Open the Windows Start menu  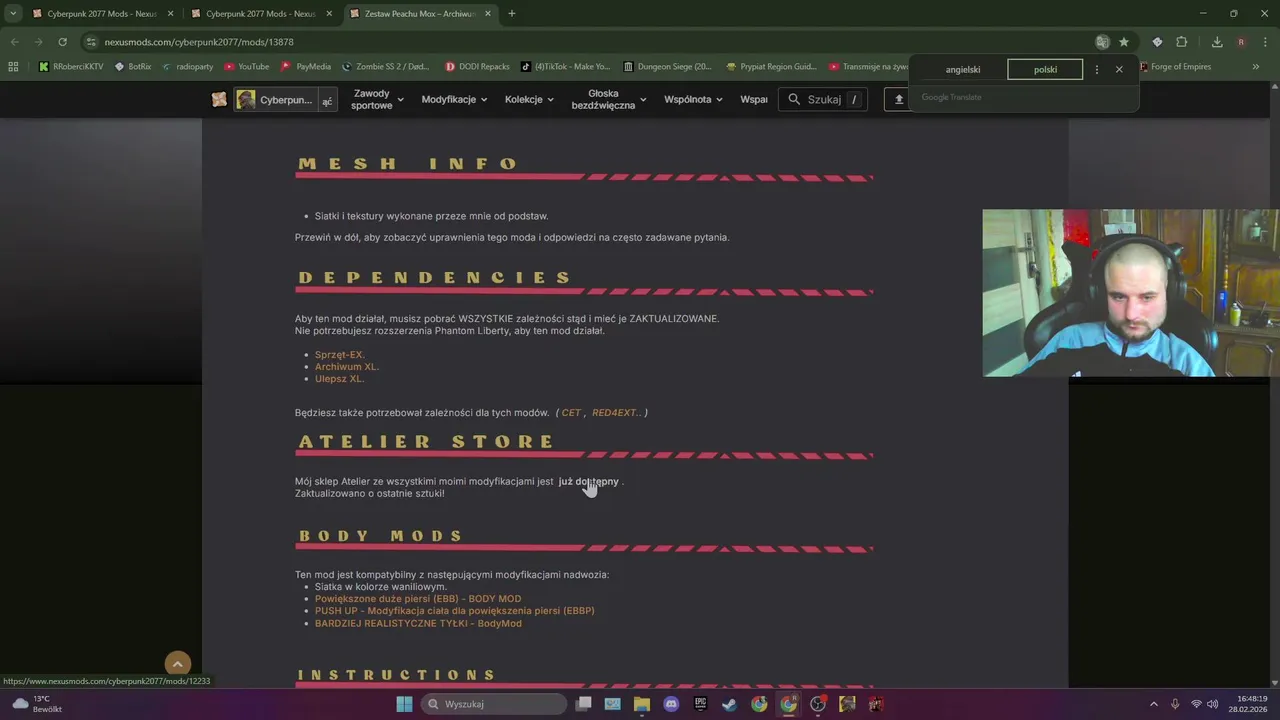pos(404,704)
